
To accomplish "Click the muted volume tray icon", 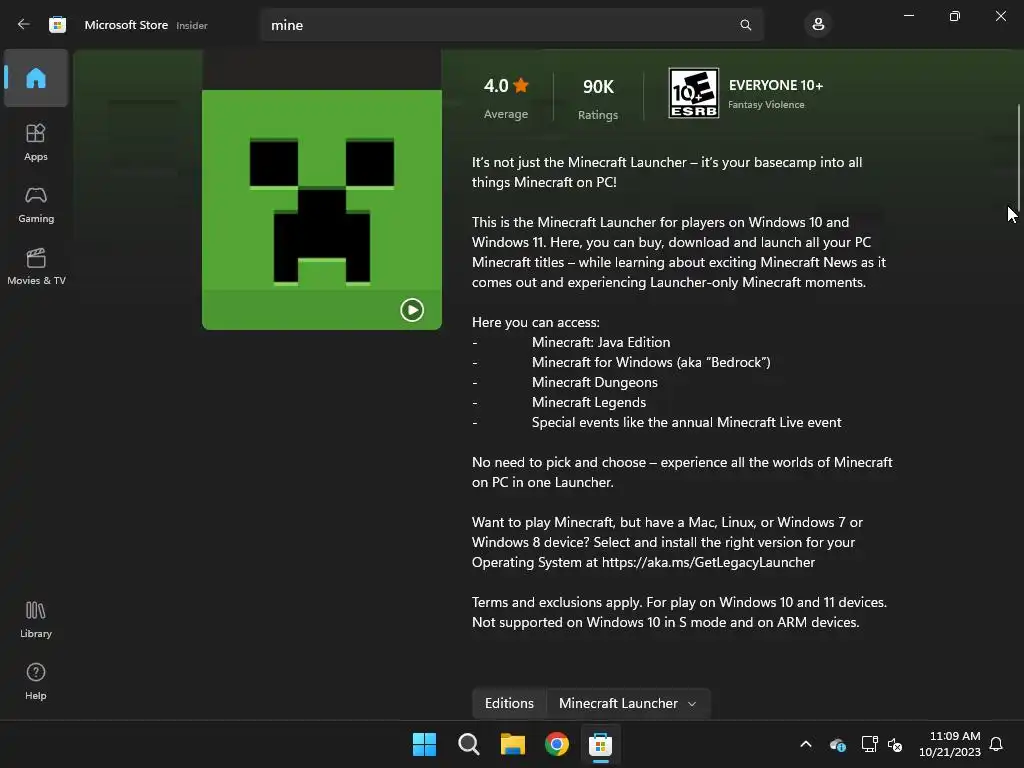I will pyautogui.click(x=895, y=744).
